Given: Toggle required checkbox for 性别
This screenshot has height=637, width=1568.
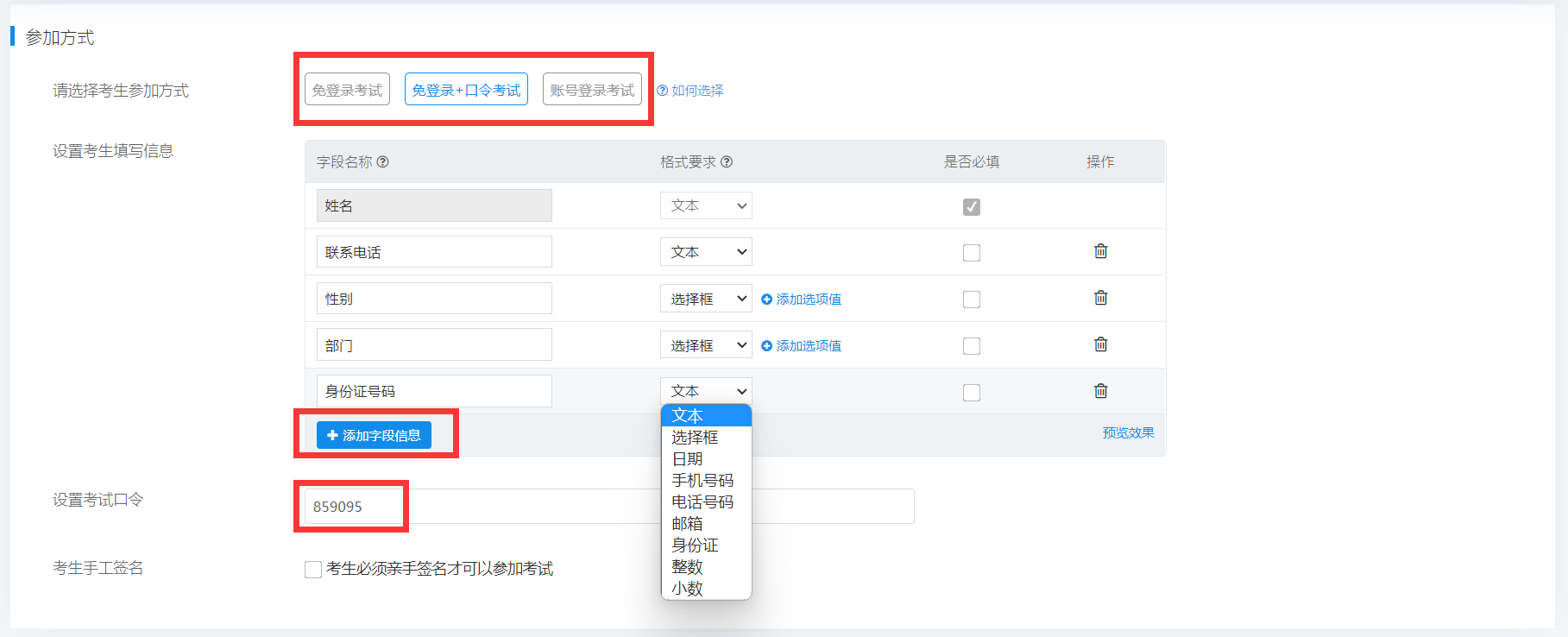Looking at the screenshot, I should click(972, 300).
